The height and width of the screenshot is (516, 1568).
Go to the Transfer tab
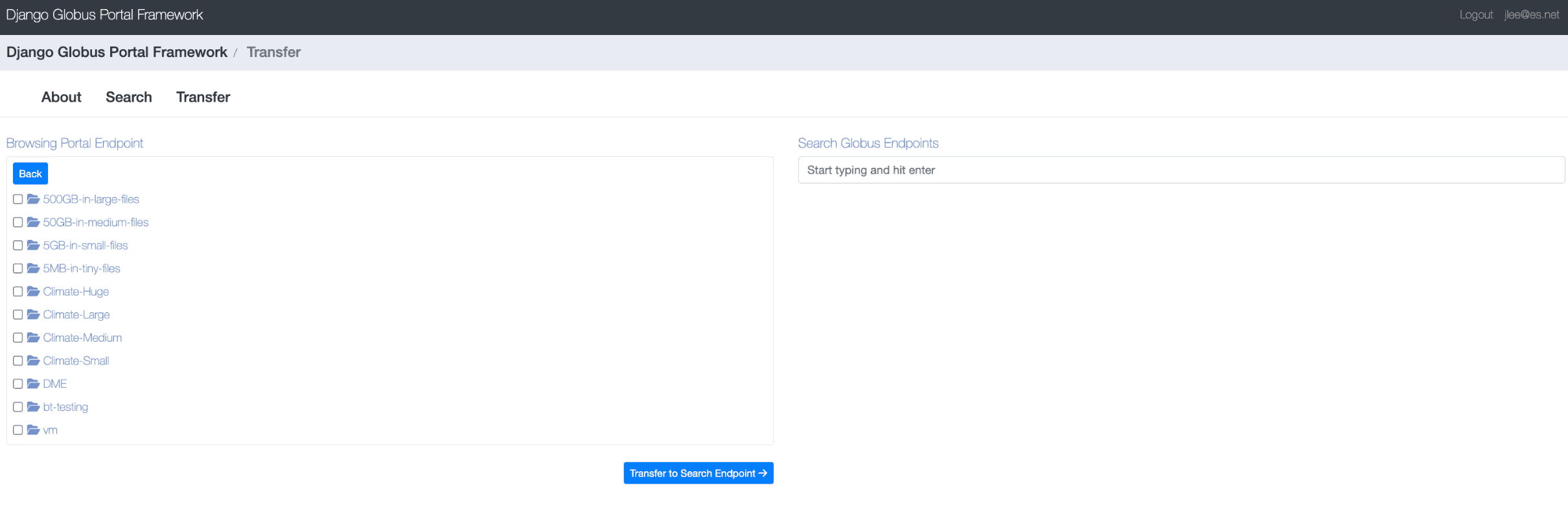203,97
